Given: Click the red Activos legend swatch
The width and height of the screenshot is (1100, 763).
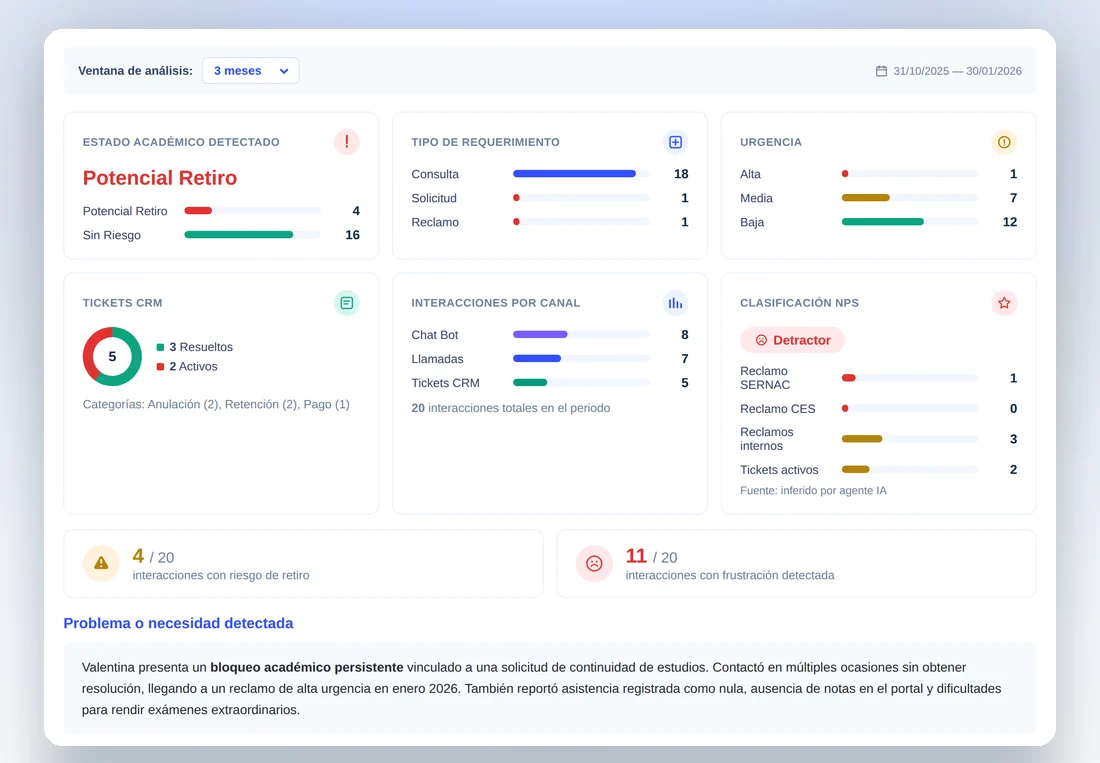Looking at the screenshot, I should (x=161, y=366).
